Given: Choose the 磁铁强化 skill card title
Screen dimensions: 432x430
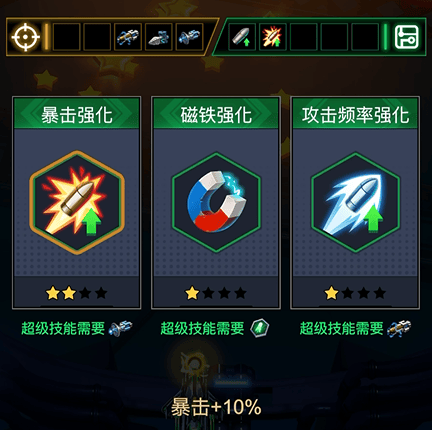Looking at the screenshot, I should pos(216,115).
